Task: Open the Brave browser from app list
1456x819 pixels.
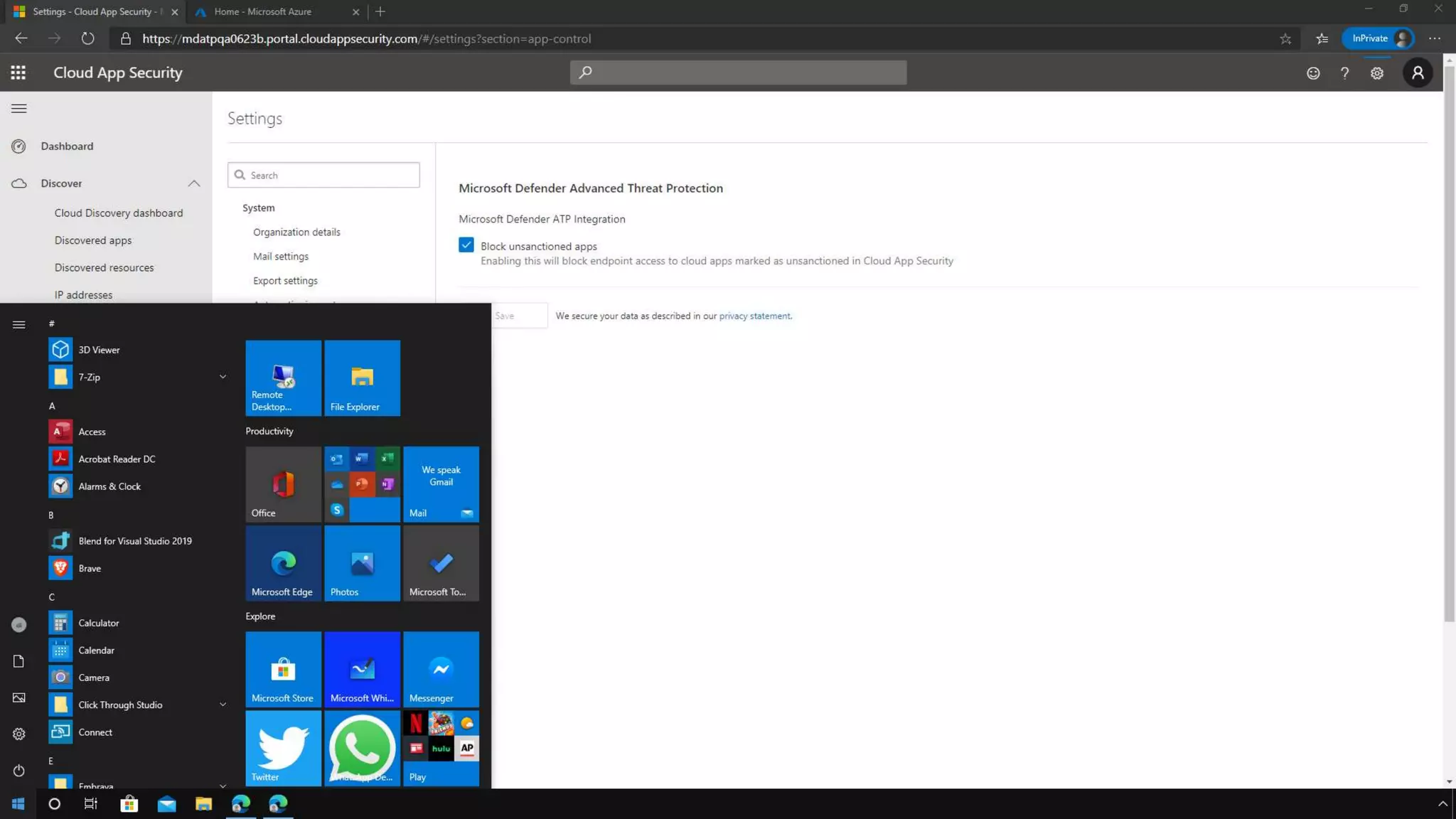Action: click(90, 568)
